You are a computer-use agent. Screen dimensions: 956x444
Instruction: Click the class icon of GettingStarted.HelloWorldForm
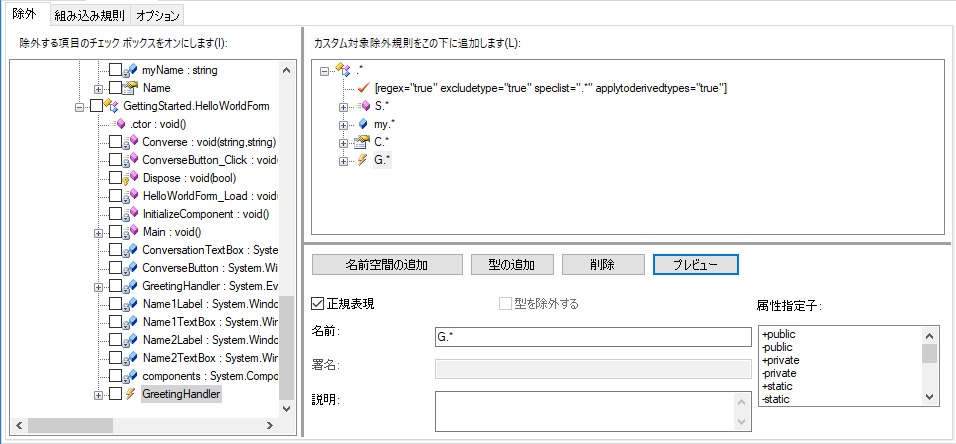click(112, 106)
